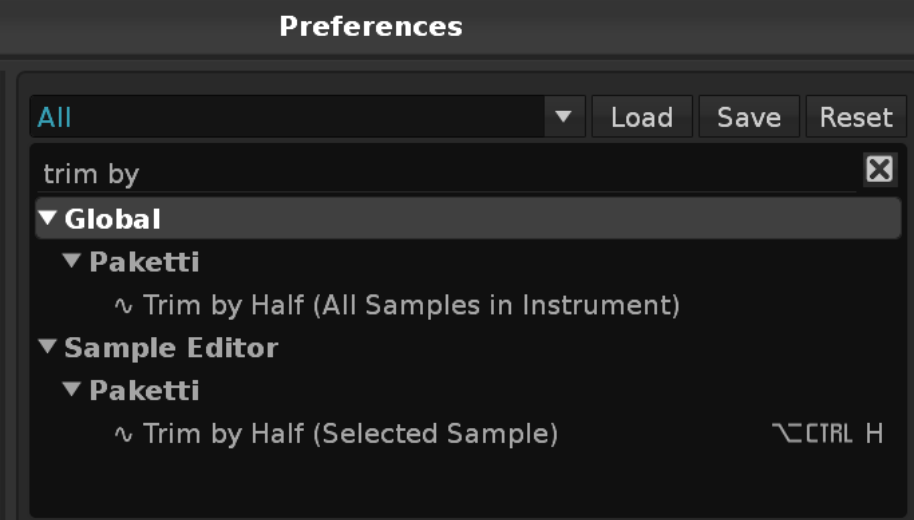
Task: Select Trim by Half (All Samples in Instrument)
Action: click(x=411, y=305)
